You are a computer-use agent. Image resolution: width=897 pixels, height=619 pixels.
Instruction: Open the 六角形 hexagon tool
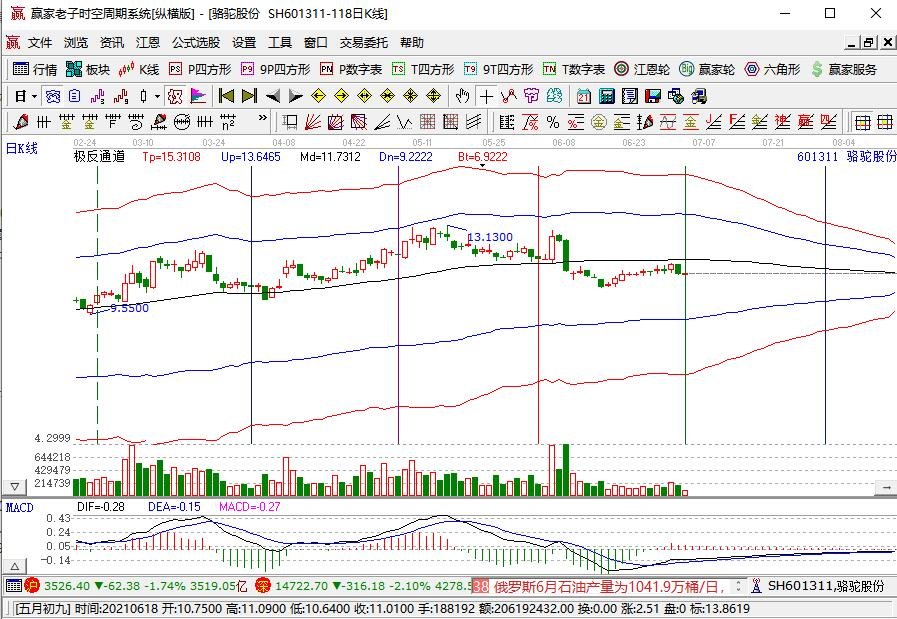pyautogui.click(x=772, y=69)
